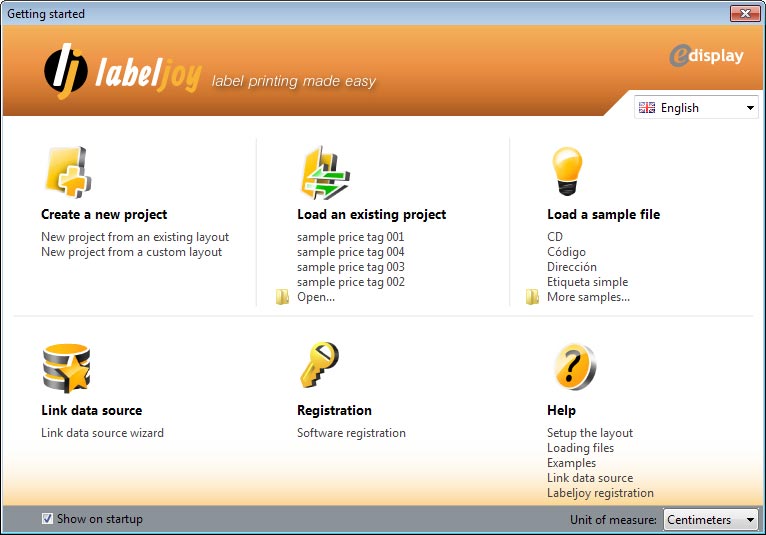Click the Registration key icon
Viewport: 766px width, 535px height.
319,364
